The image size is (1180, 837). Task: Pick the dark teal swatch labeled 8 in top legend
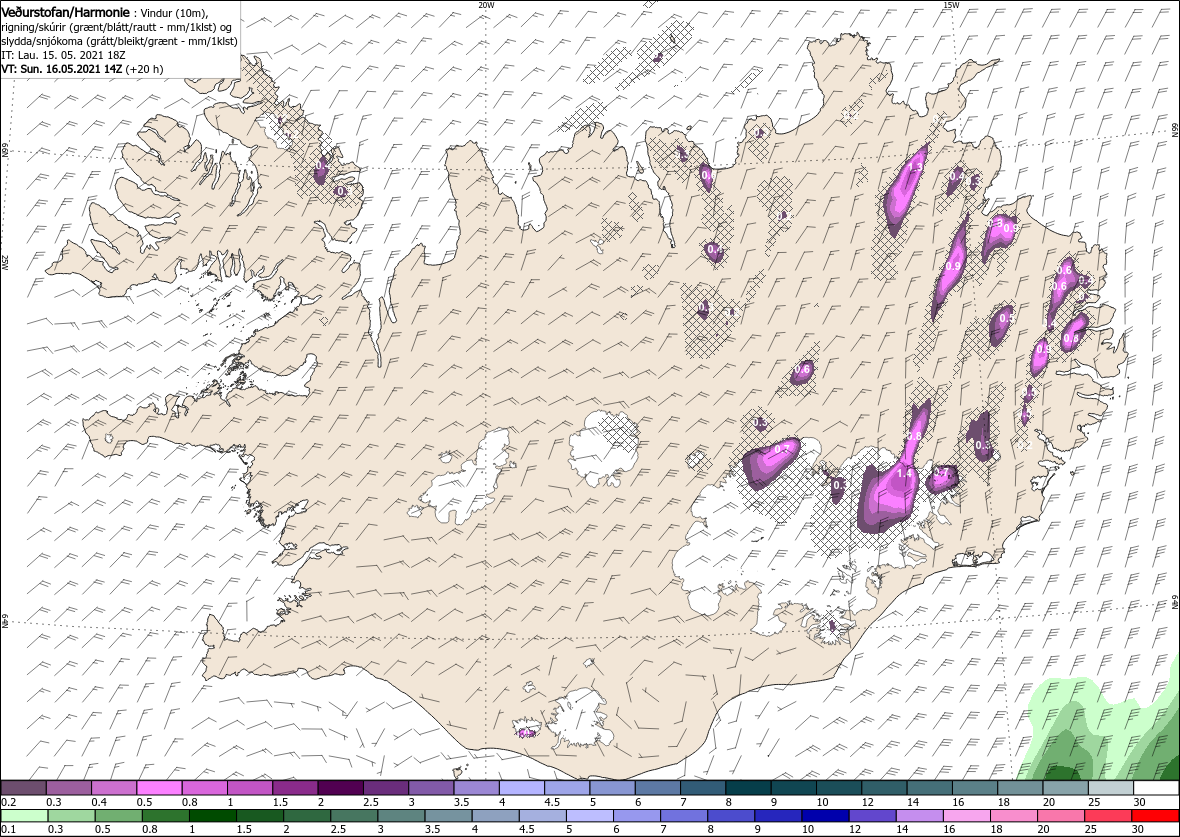[x=749, y=787]
